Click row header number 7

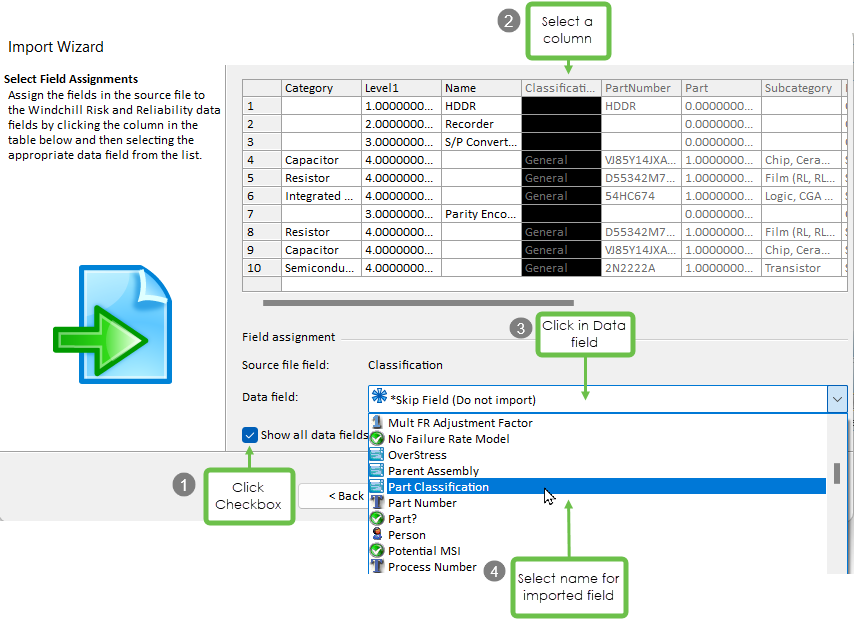(x=262, y=214)
